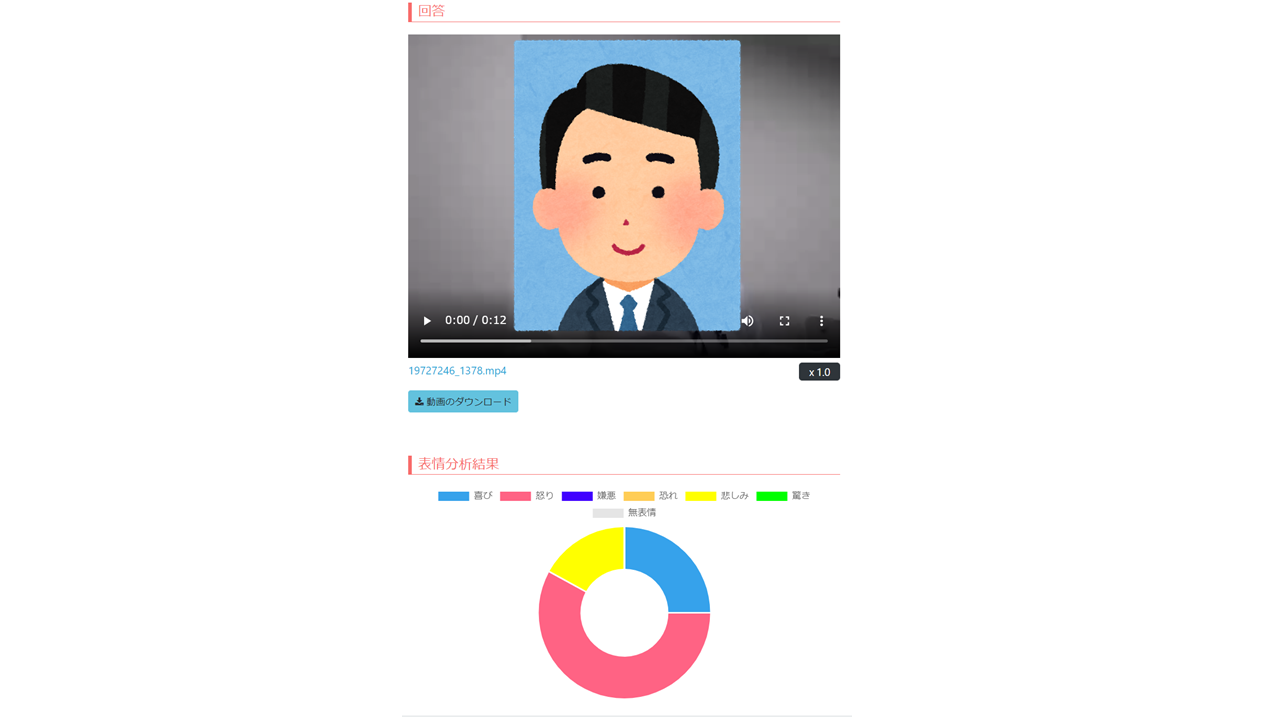Hide the 恐れ series via legend

click(x=651, y=496)
